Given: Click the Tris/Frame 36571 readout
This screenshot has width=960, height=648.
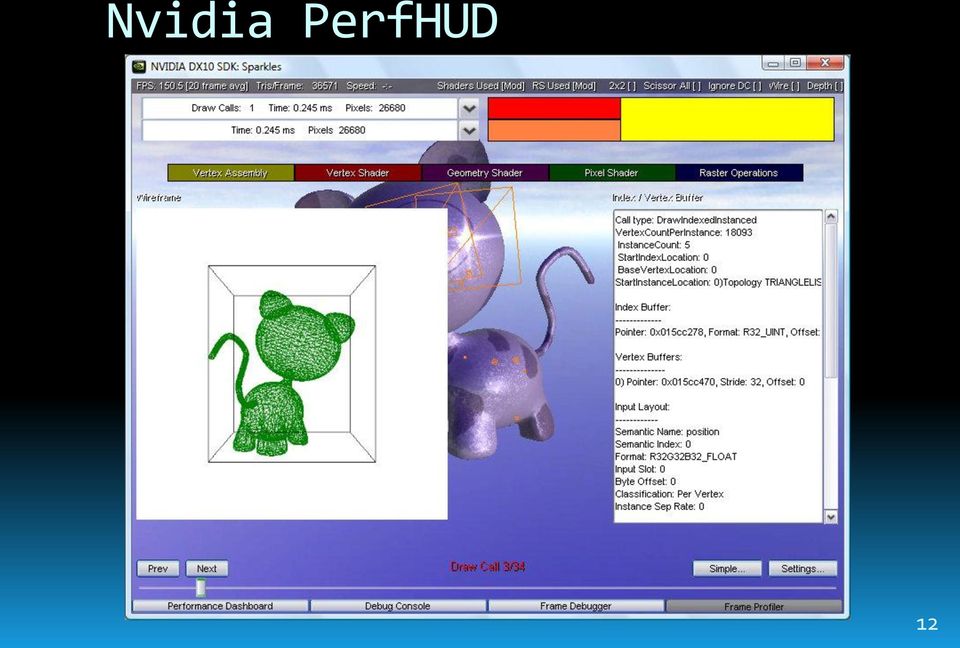Looking at the screenshot, I should coord(297,86).
